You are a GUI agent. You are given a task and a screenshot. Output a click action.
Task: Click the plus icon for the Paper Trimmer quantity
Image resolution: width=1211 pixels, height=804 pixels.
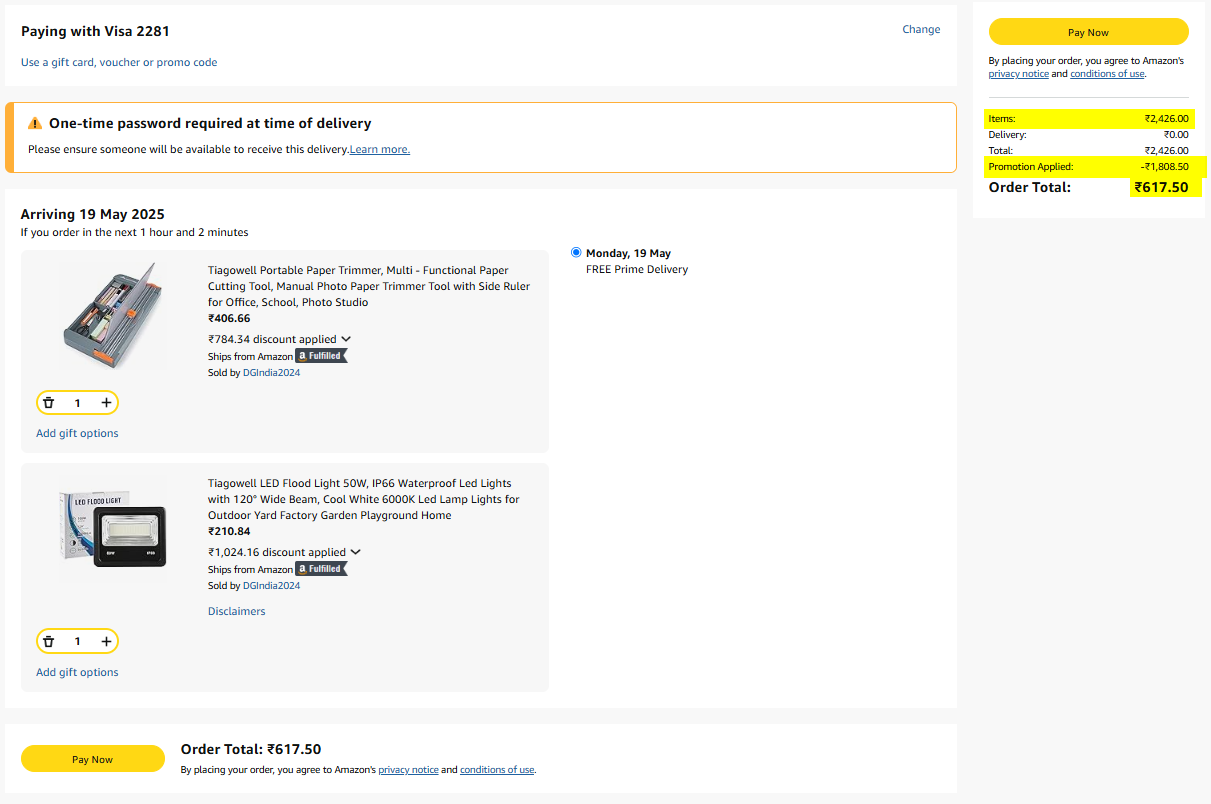[106, 403]
